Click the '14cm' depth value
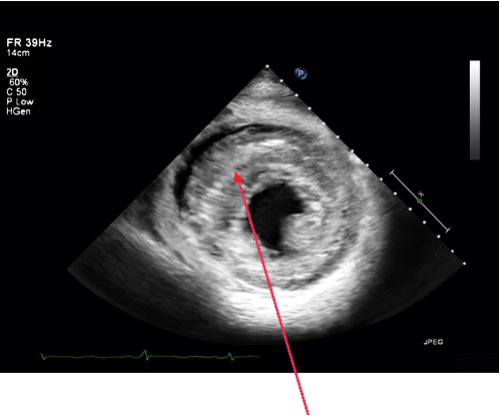The image size is (500, 417). click(18, 53)
